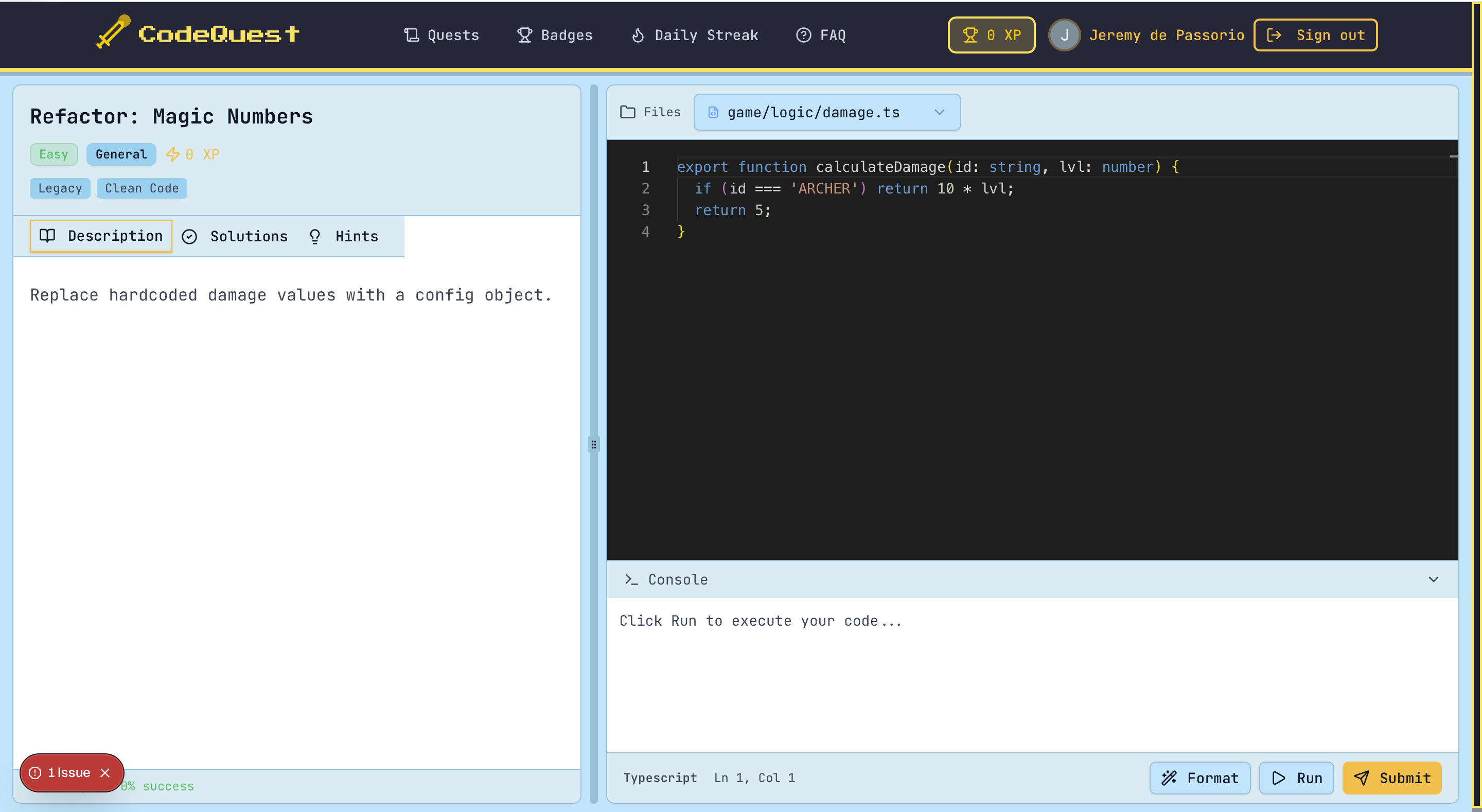The image size is (1482, 812).
Task: Click the Files folder icon
Action: click(x=628, y=112)
